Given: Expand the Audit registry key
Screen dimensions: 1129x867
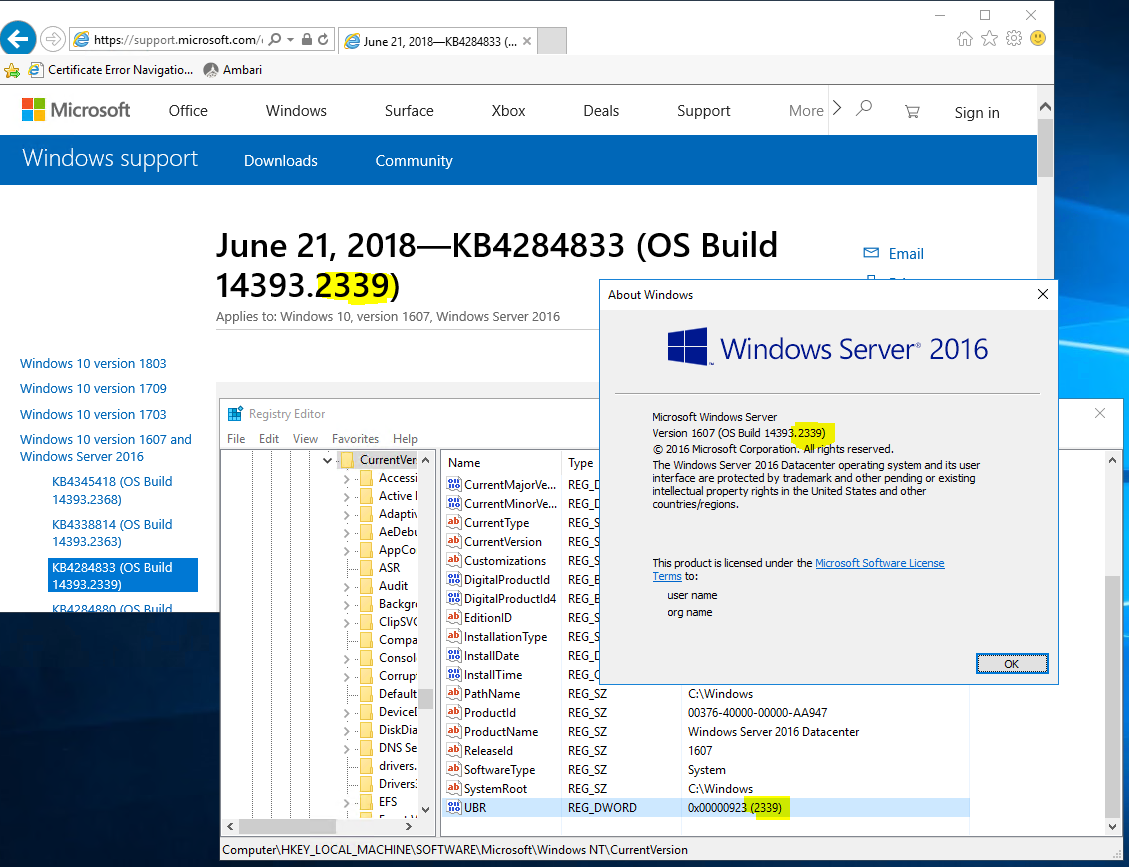Looking at the screenshot, I should (x=346, y=587).
